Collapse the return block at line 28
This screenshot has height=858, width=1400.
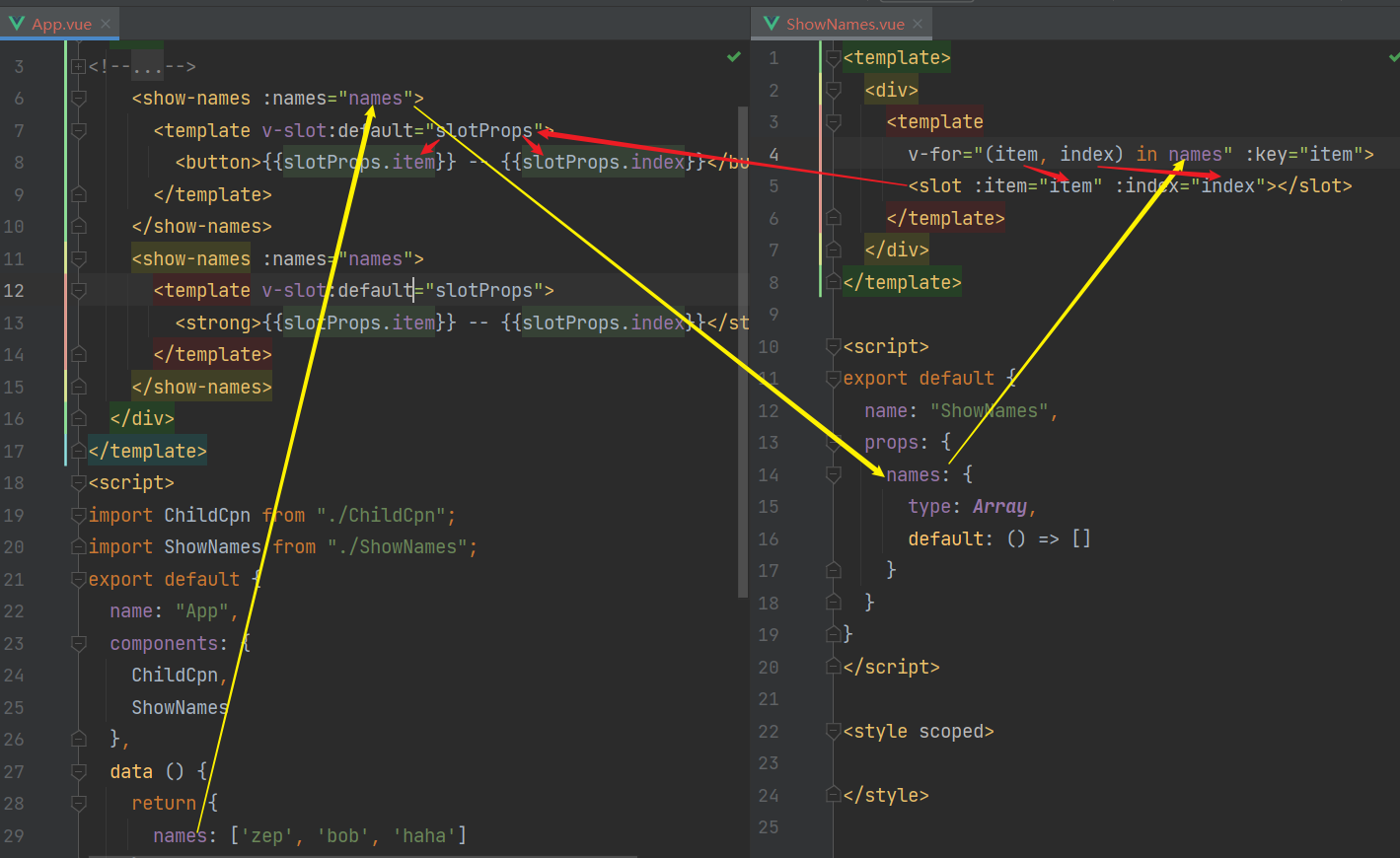coord(79,804)
